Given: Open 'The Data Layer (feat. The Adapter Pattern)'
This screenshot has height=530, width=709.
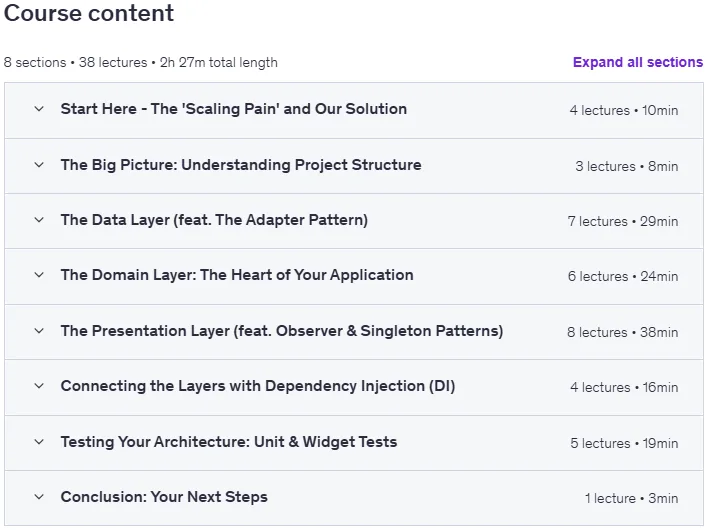Looking at the screenshot, I should click(214, 220).
